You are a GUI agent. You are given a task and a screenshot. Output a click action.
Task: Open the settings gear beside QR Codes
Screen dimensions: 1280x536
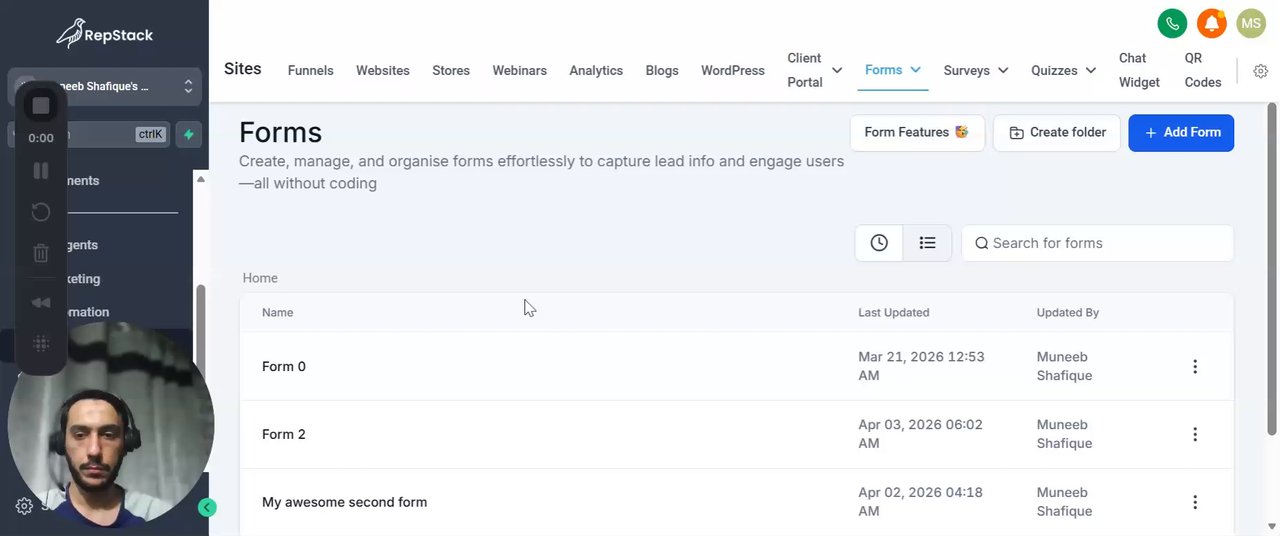point(1261,71)
